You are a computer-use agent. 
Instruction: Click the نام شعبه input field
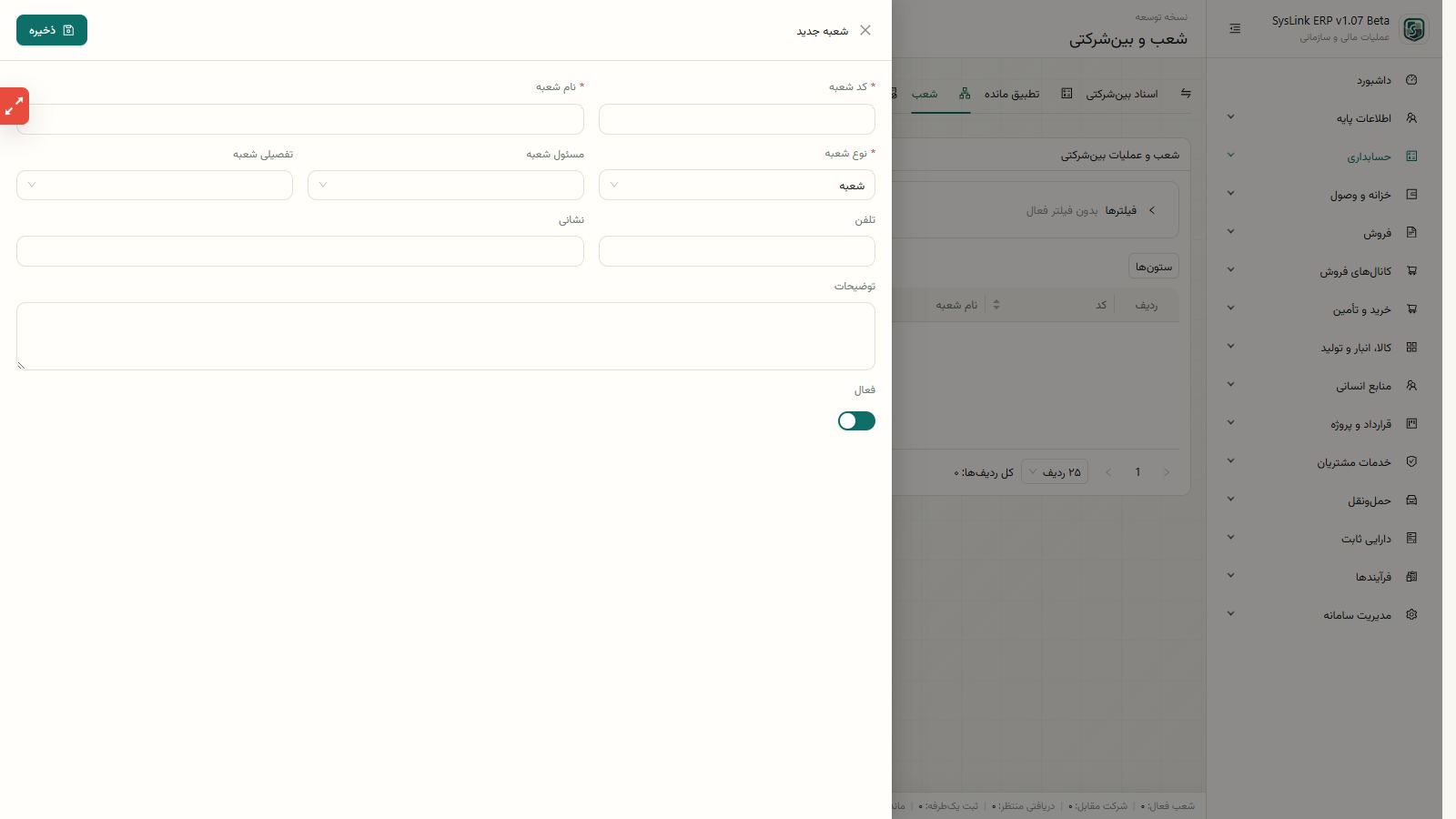(x=300, y=119)
